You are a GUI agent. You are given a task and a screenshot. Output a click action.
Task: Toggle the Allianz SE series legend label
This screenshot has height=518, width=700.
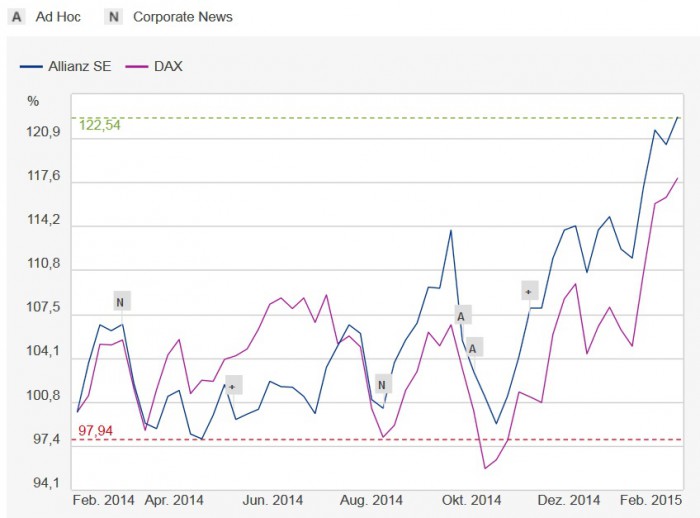click(79, 67)
